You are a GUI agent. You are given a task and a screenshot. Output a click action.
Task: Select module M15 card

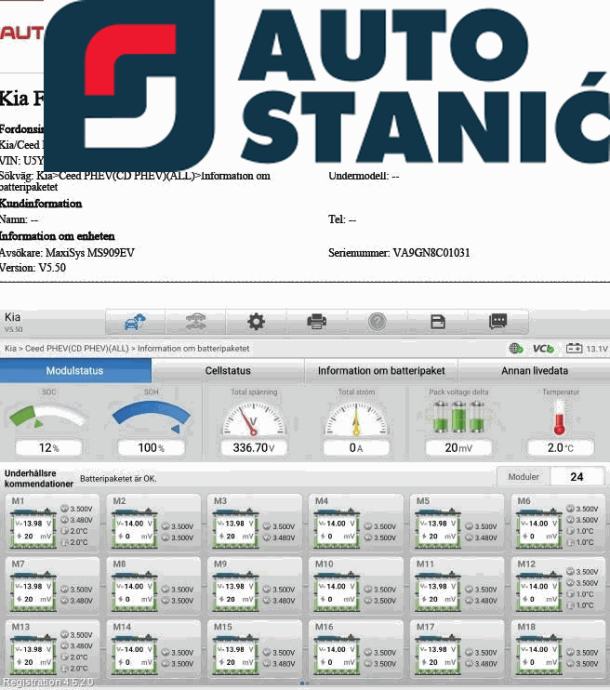coord(254,649)
